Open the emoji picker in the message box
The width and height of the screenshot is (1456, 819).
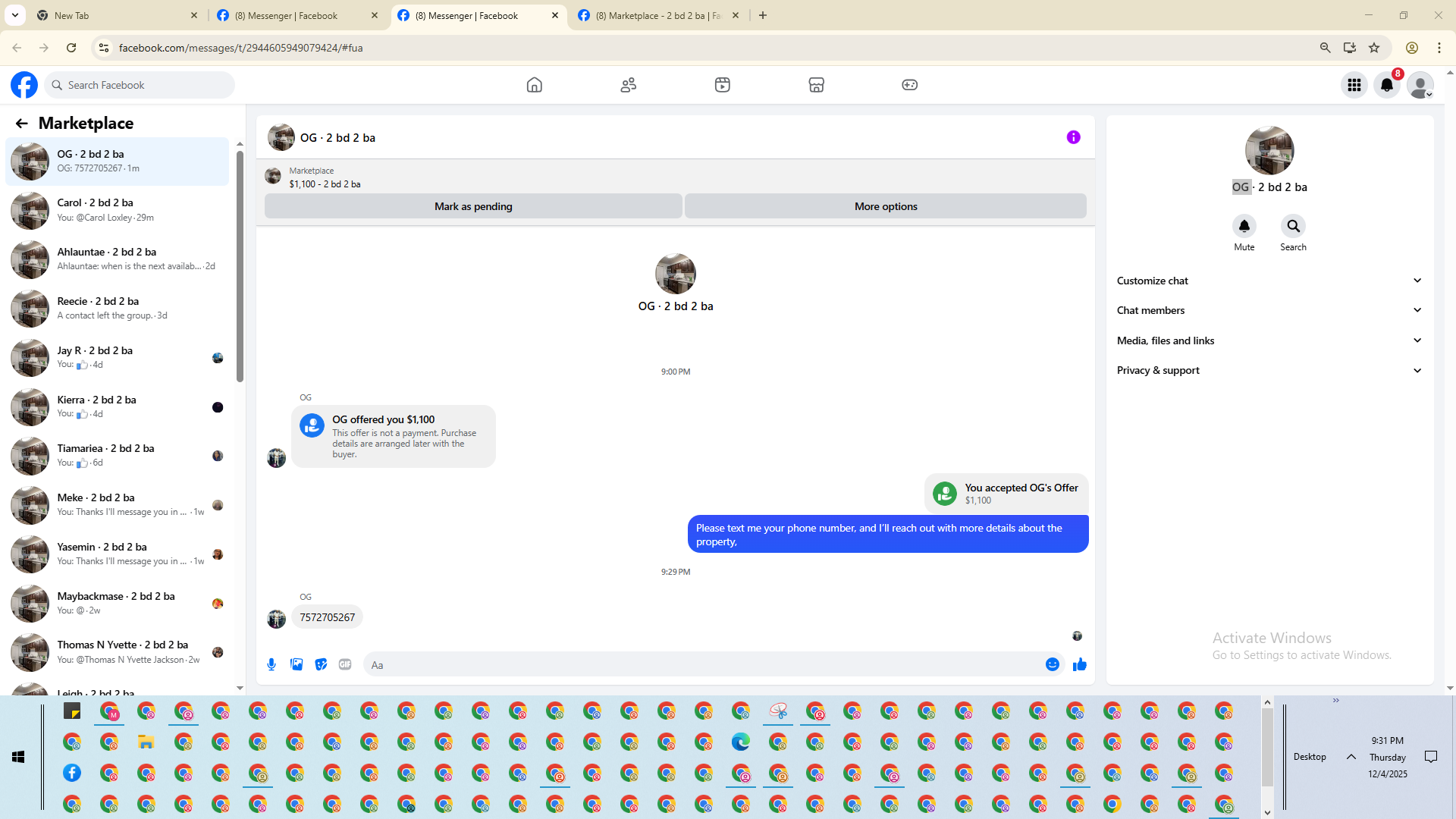1052,665
